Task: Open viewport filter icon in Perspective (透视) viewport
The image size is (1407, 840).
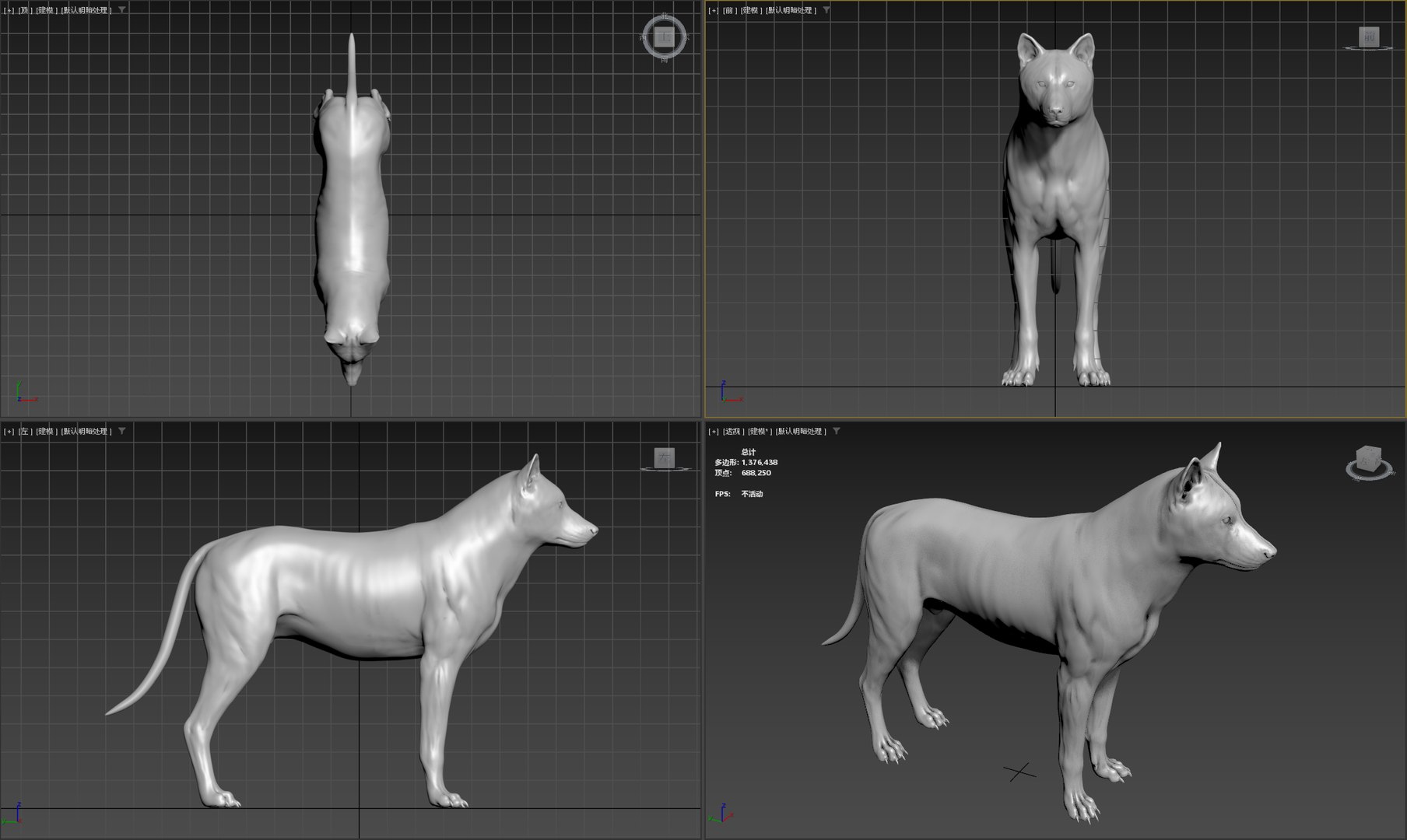Action: tap(837, 431)
